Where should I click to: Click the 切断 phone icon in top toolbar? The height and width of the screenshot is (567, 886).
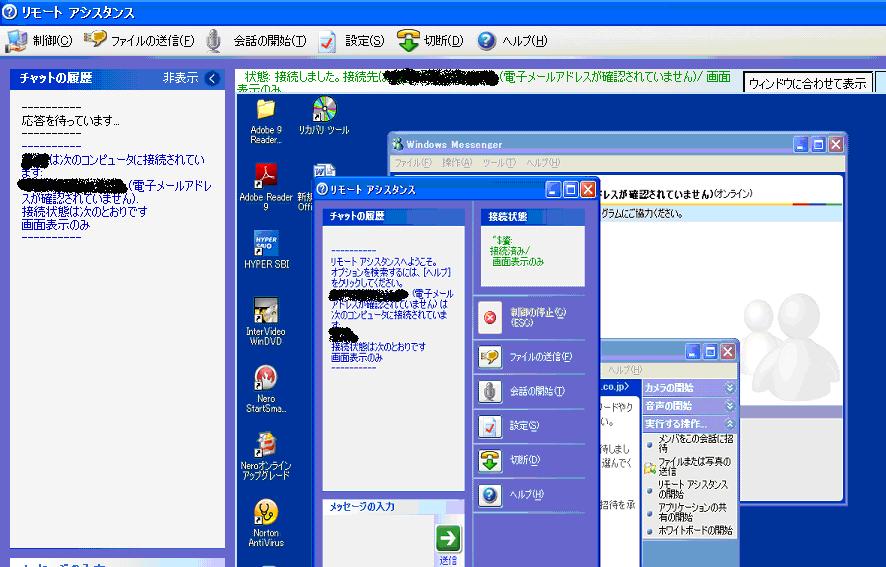click(408, 41)
